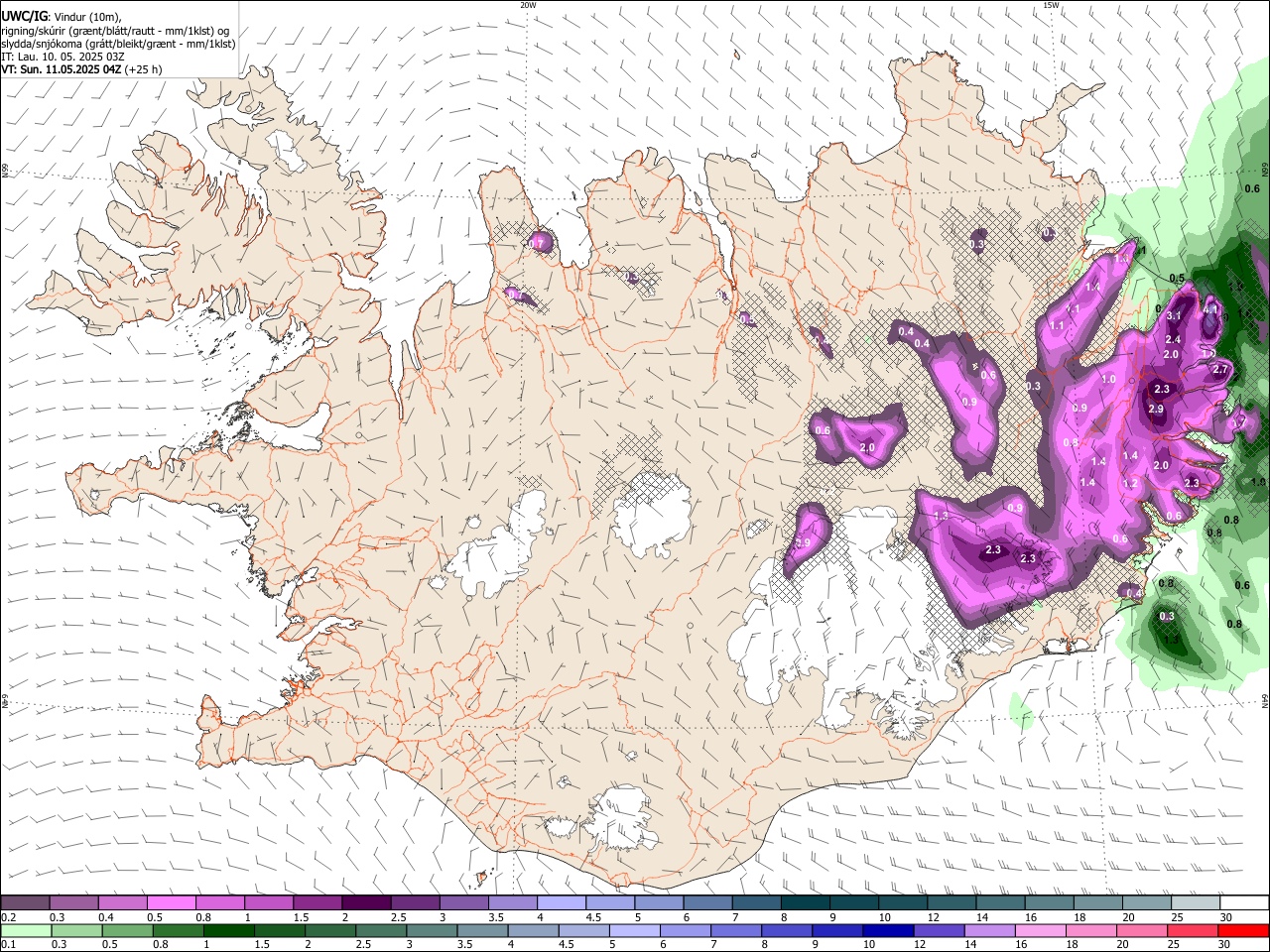Click the 'UWC/IG' title text
Viewport: 1270px width, 952px height.
pyautogui.click(x=23, y=16)
